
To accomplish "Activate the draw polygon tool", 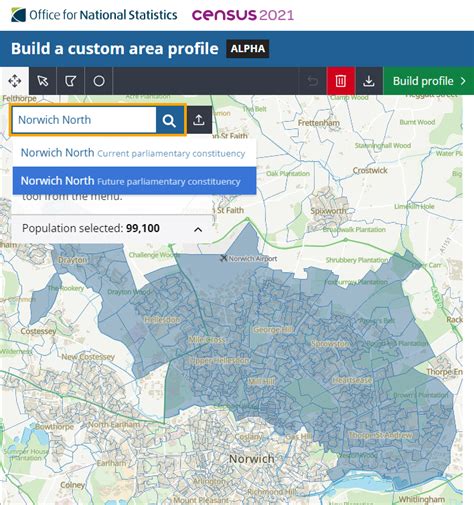I will point(71,81).
